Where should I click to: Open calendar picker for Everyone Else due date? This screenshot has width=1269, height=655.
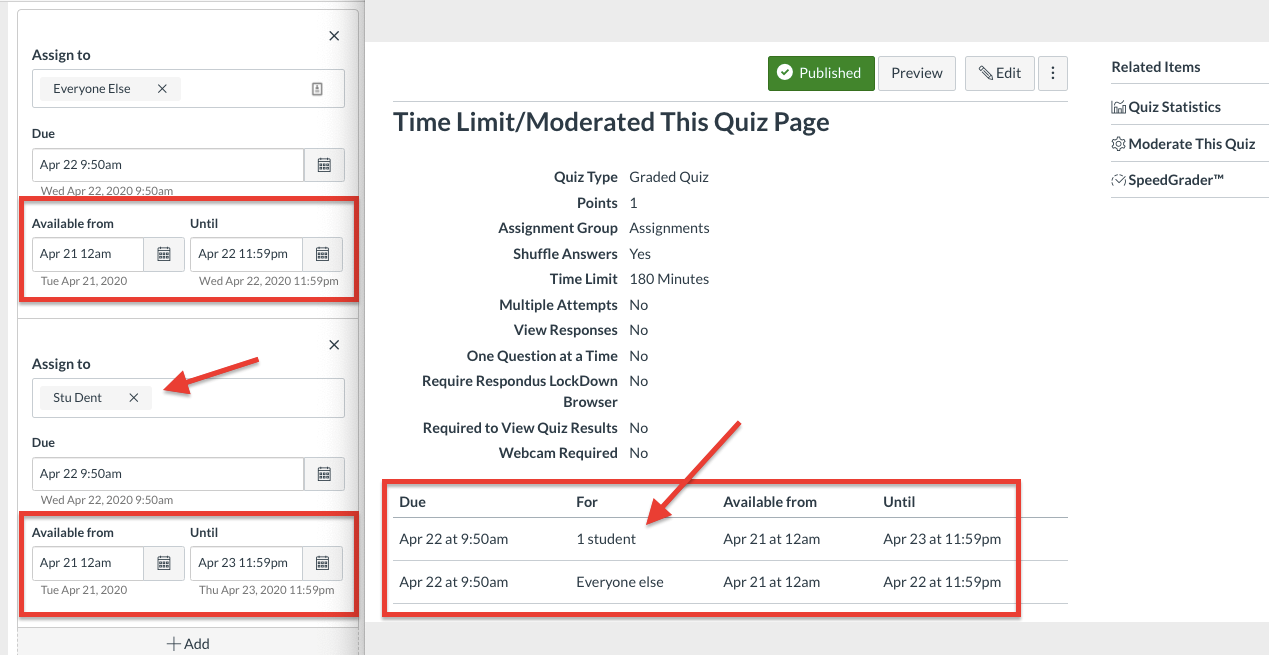pos(324,165)
